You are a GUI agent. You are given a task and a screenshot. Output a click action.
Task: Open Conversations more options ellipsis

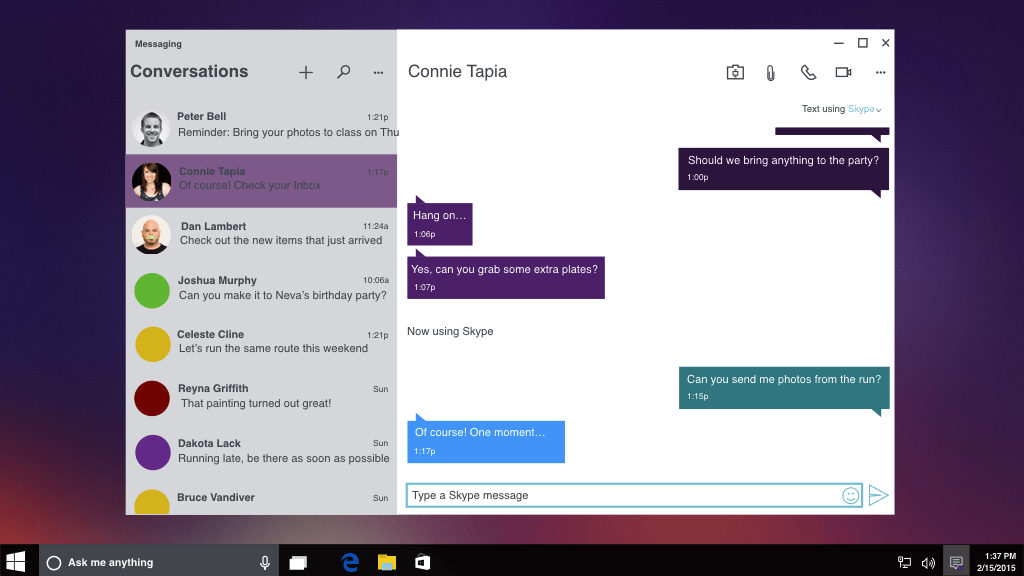click(x=378, y=72)
